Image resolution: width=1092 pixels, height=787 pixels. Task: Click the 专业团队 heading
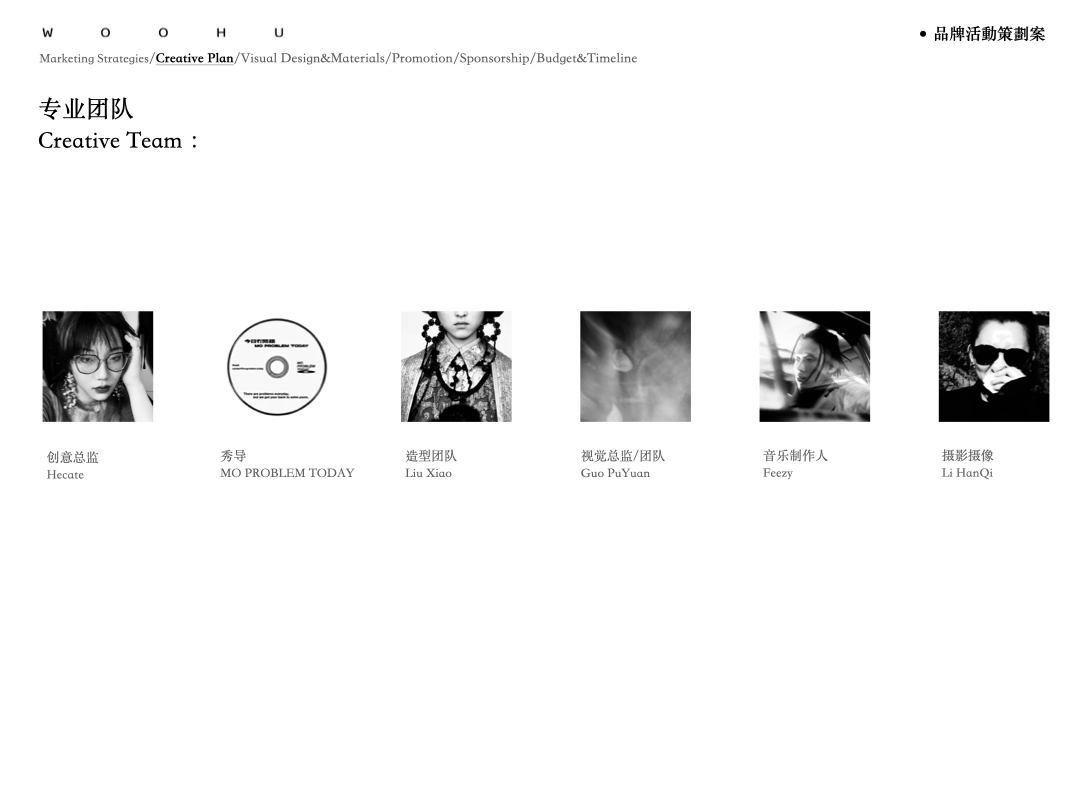(86, 109)
